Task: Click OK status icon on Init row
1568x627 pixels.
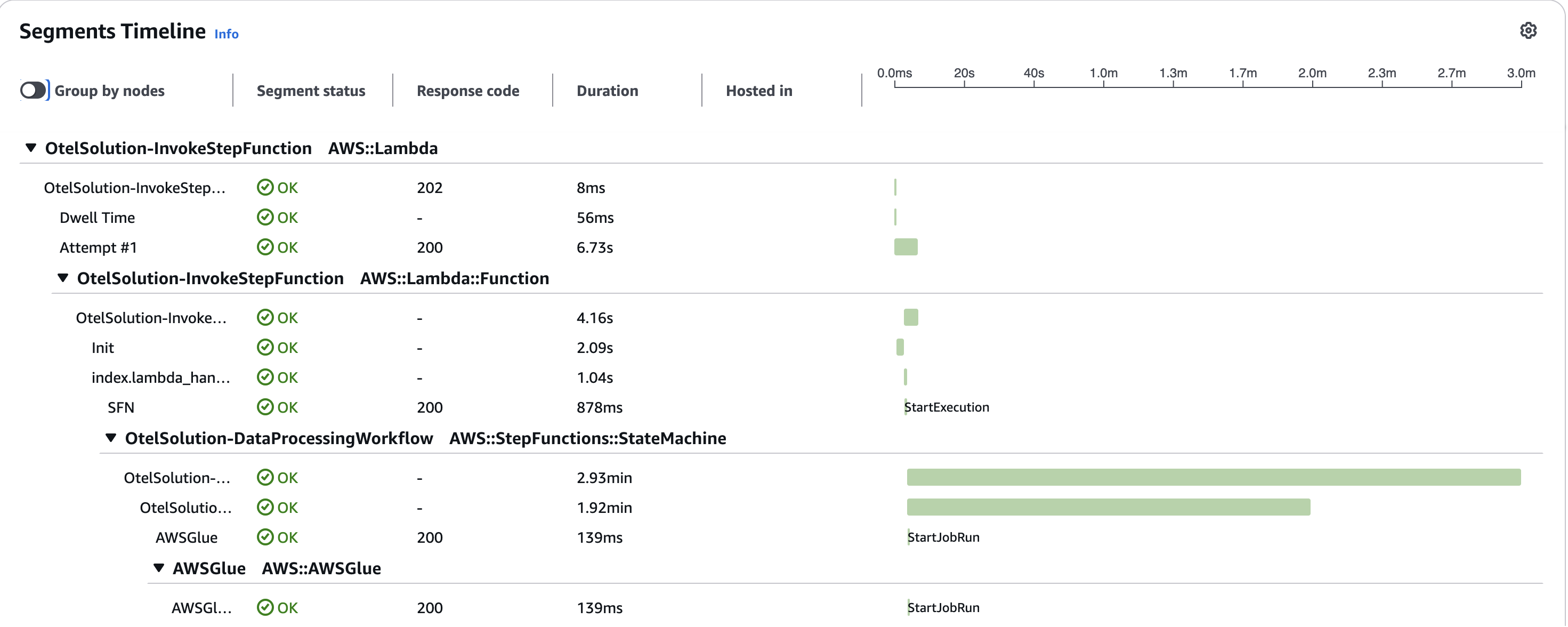Action: click(x=265, y=348)
